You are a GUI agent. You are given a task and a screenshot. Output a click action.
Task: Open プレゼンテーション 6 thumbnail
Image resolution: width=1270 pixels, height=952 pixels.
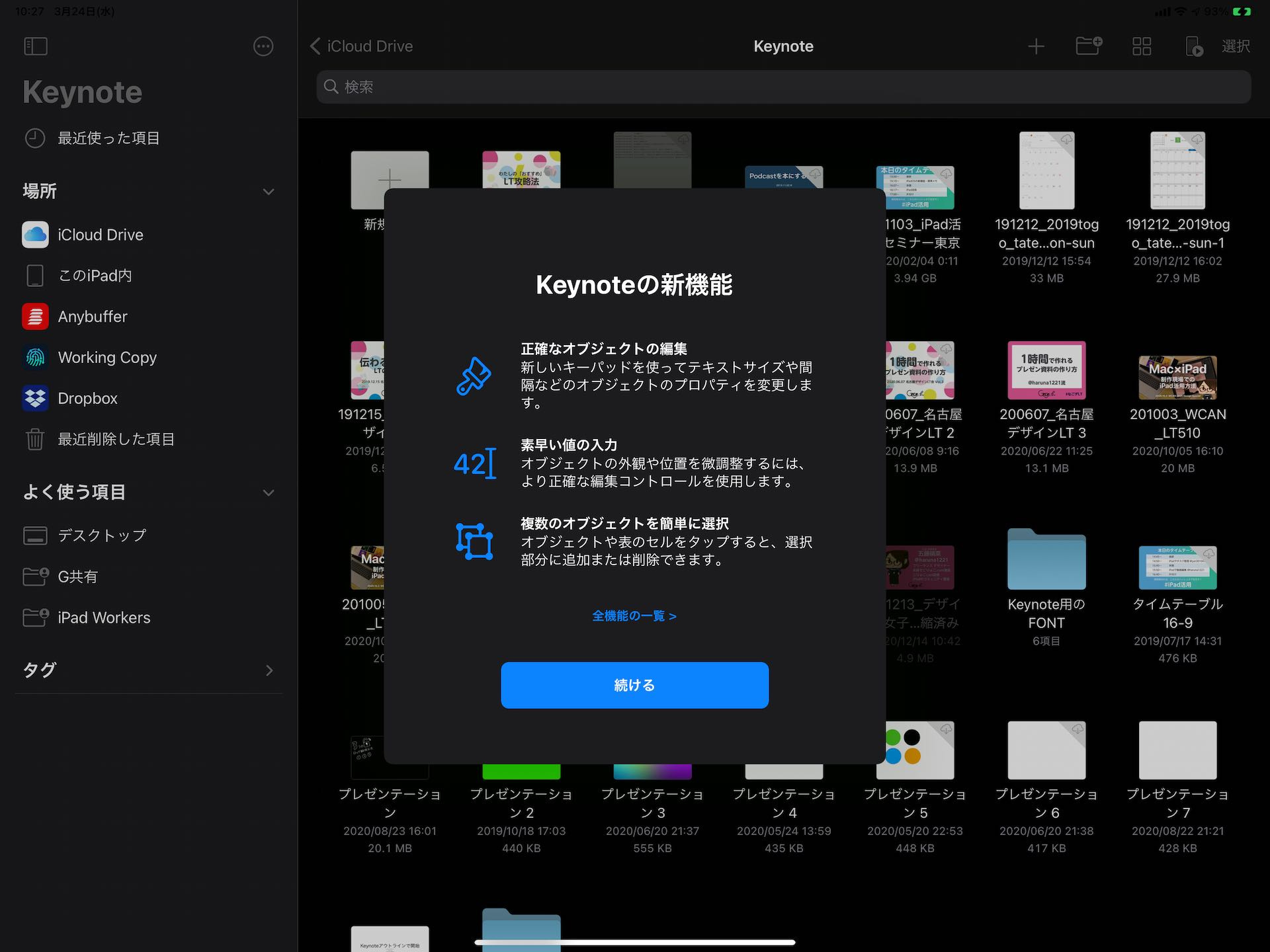click(1046, 750)
